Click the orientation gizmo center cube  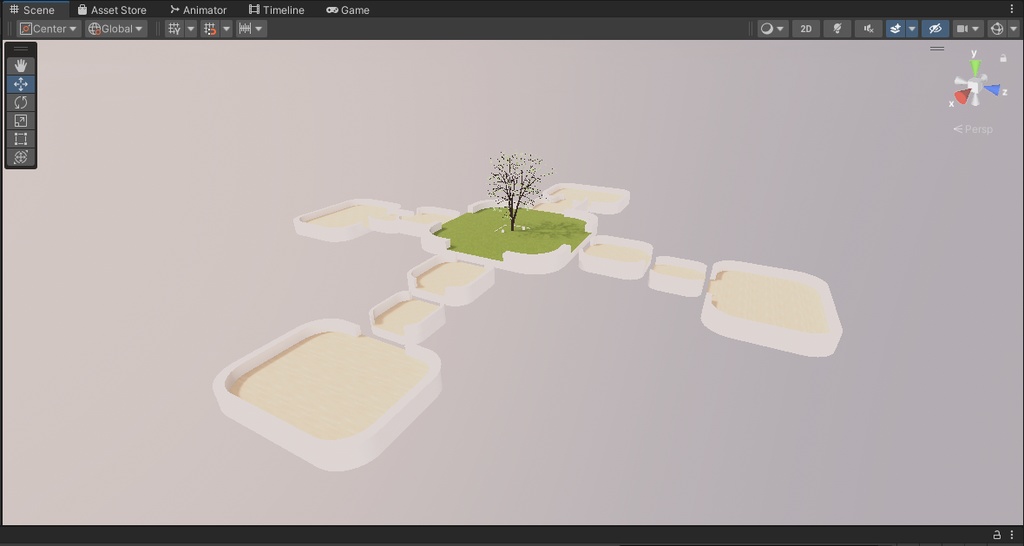point(975,86)
